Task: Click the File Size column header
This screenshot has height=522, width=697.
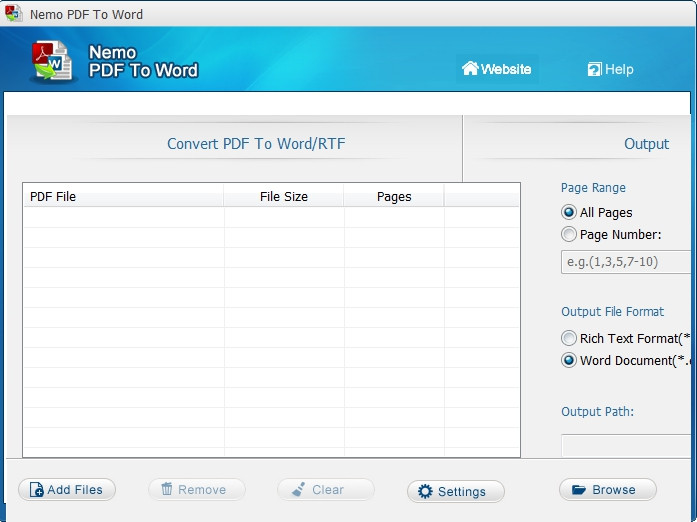Action: 284,196
